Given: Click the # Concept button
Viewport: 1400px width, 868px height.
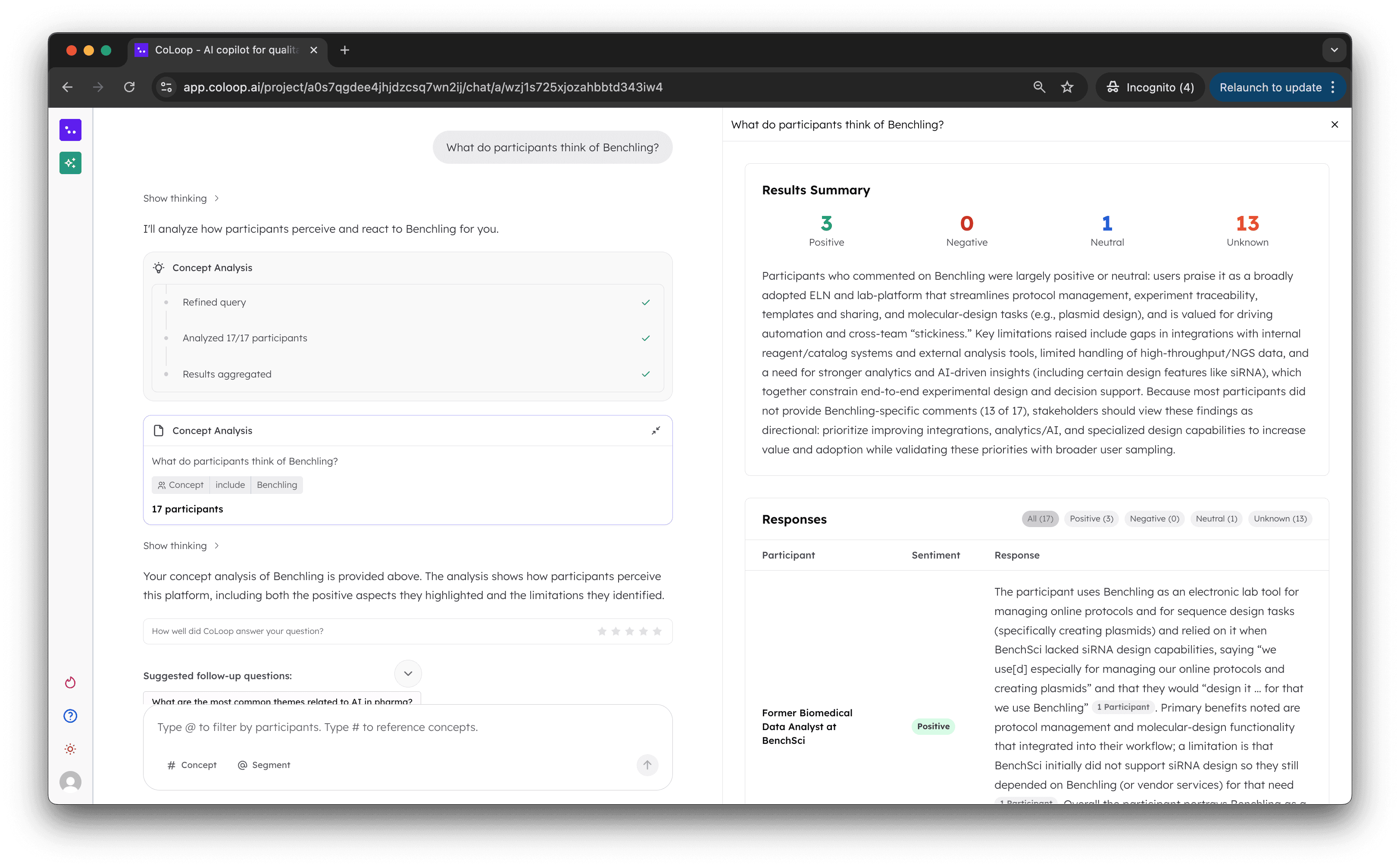Looking at the screenshot, I should 192,765.
